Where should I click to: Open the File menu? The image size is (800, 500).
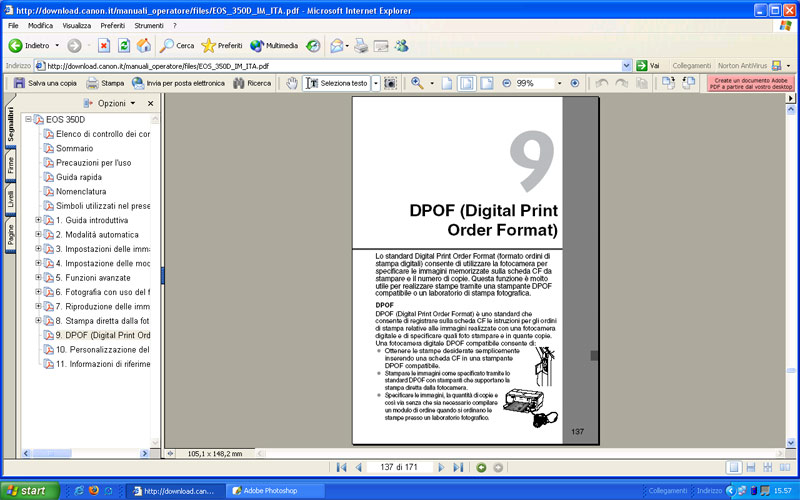pos(13,26)
